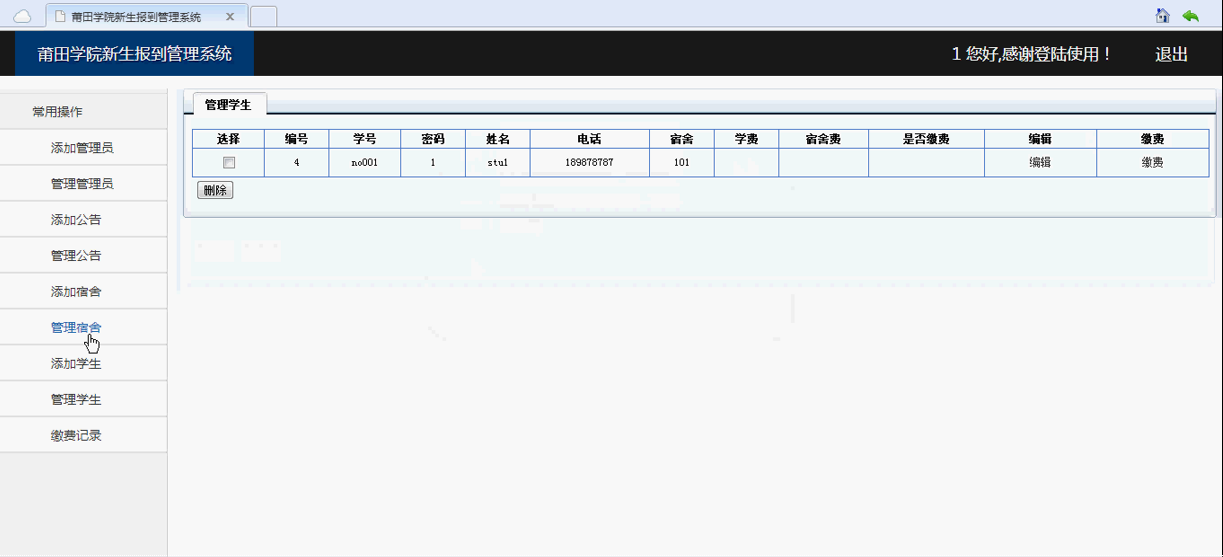The height and width of the screenshot is (557, 1223).
Task: Click the phone cell 189878787
Action: tap(590, 162)
